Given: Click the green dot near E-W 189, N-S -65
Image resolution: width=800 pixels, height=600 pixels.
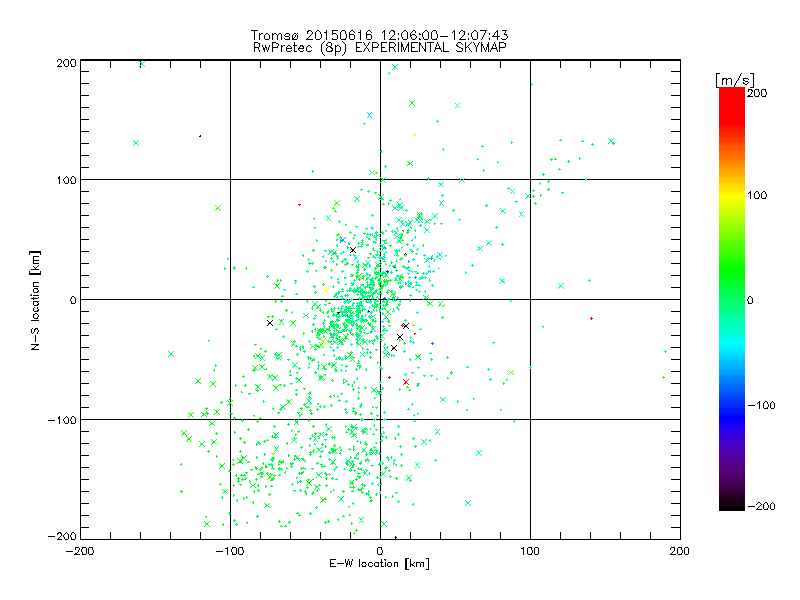Looking at the screenshot, I should pyautogui.click(x=663, y=378).
